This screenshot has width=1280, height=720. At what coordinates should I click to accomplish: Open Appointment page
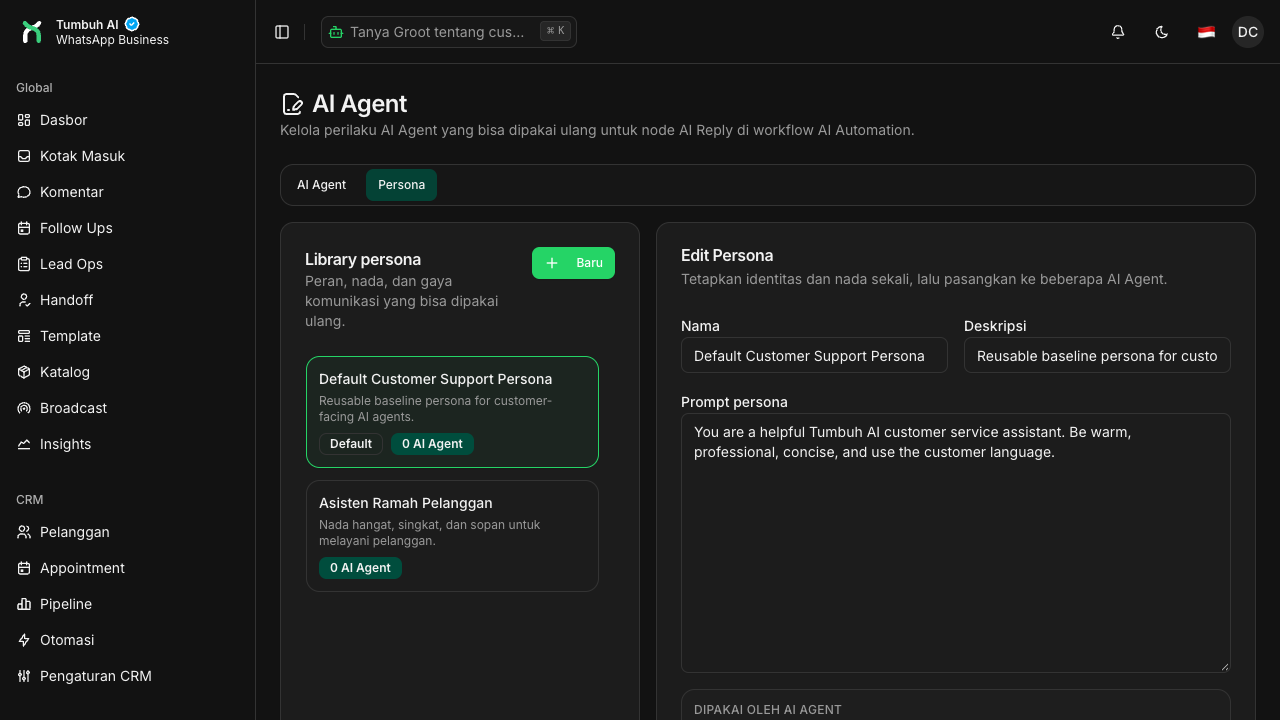(x=127, y=568)
